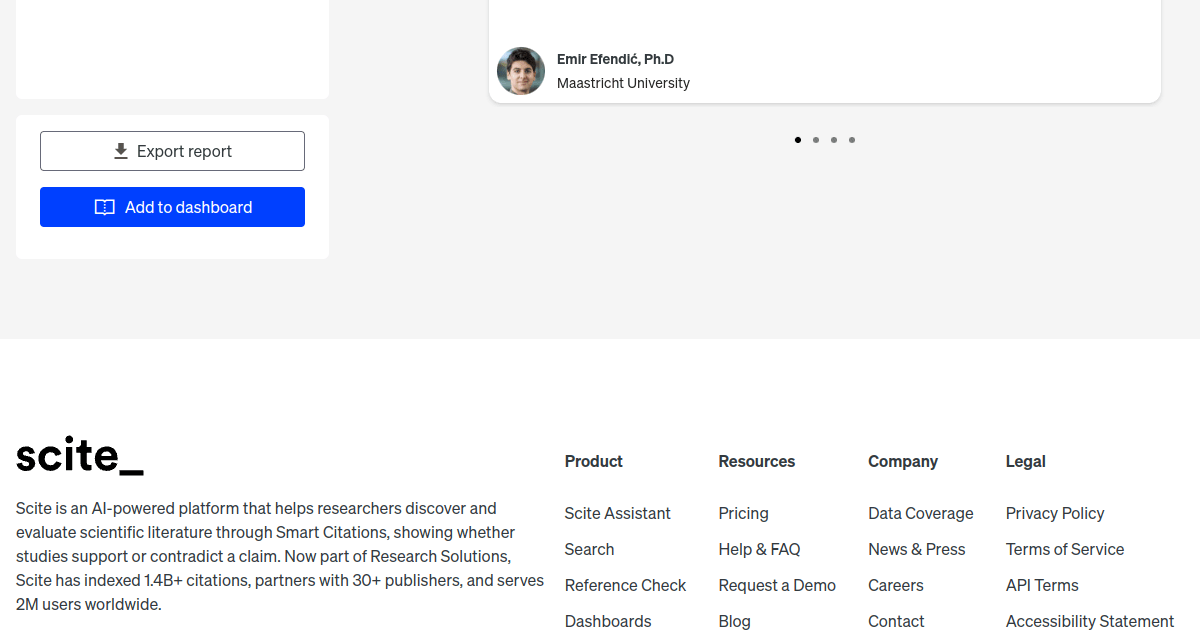This screenshot has height=630, width=1200.
Task: Click the download icon in Export report
Action: [x=121, y=151]
